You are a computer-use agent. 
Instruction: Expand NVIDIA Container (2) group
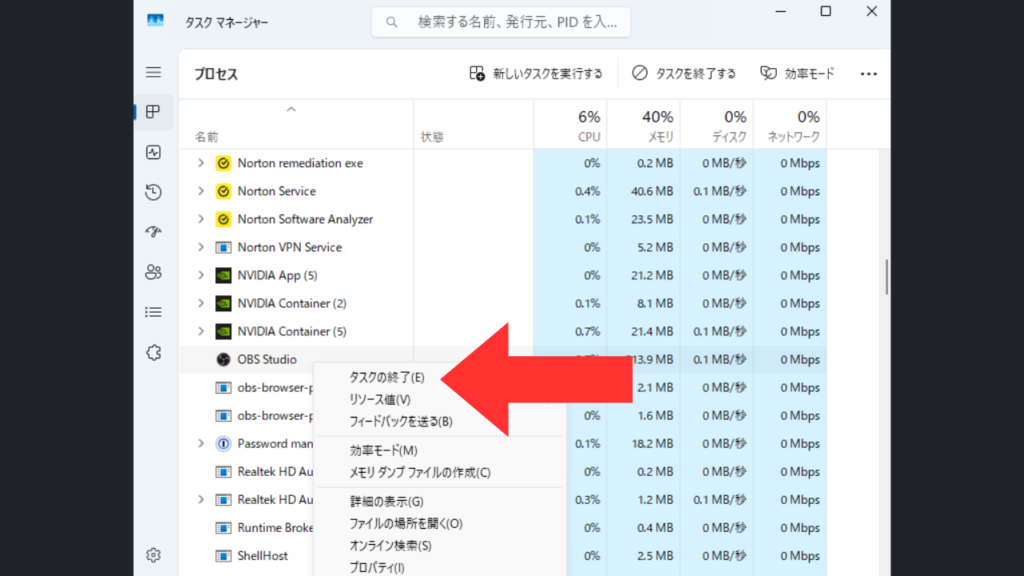tap(201, 304)
